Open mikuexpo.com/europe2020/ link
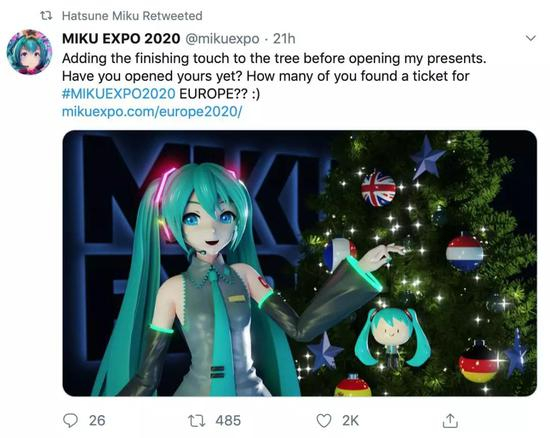The image size is (550, 438). (x=152, y=112)
